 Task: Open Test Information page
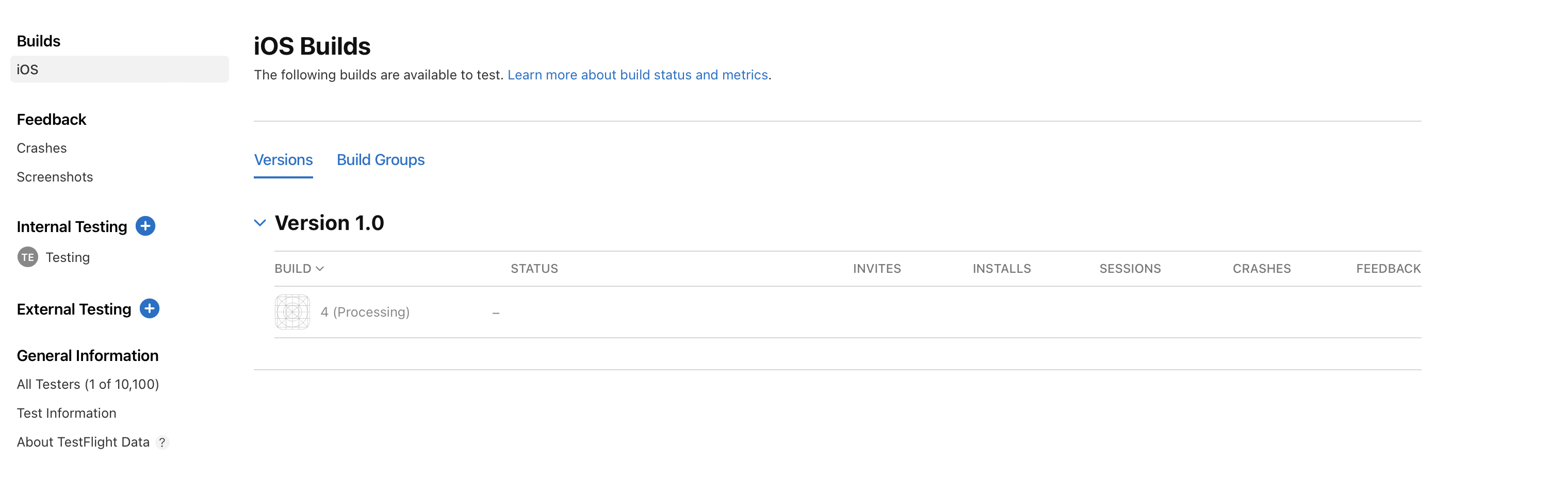[67, 413]
